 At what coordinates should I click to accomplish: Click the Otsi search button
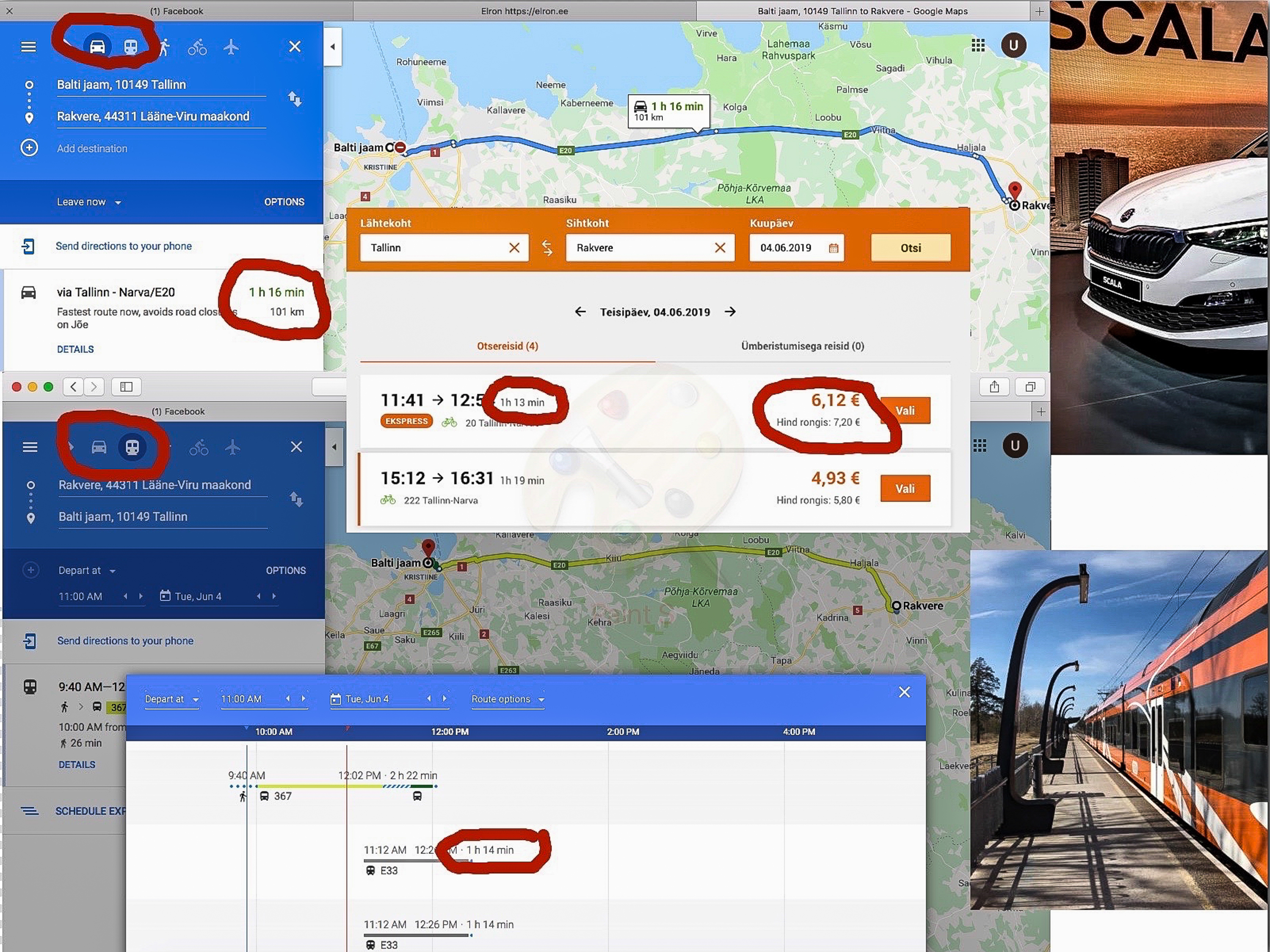(x=911, y=248)
